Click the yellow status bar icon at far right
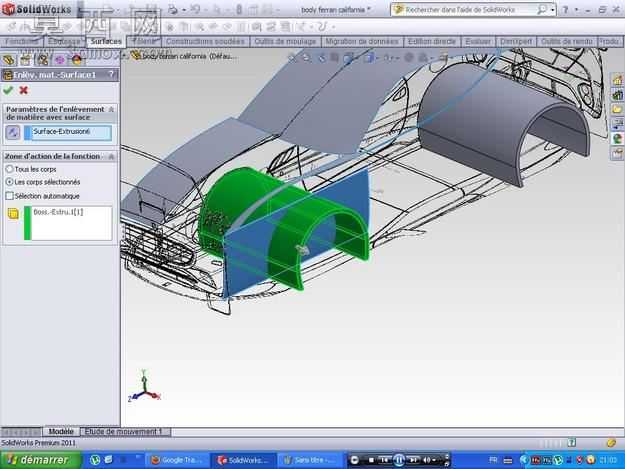Image resolution: width=625 pixels, height=469 pixels. point(611,442)
